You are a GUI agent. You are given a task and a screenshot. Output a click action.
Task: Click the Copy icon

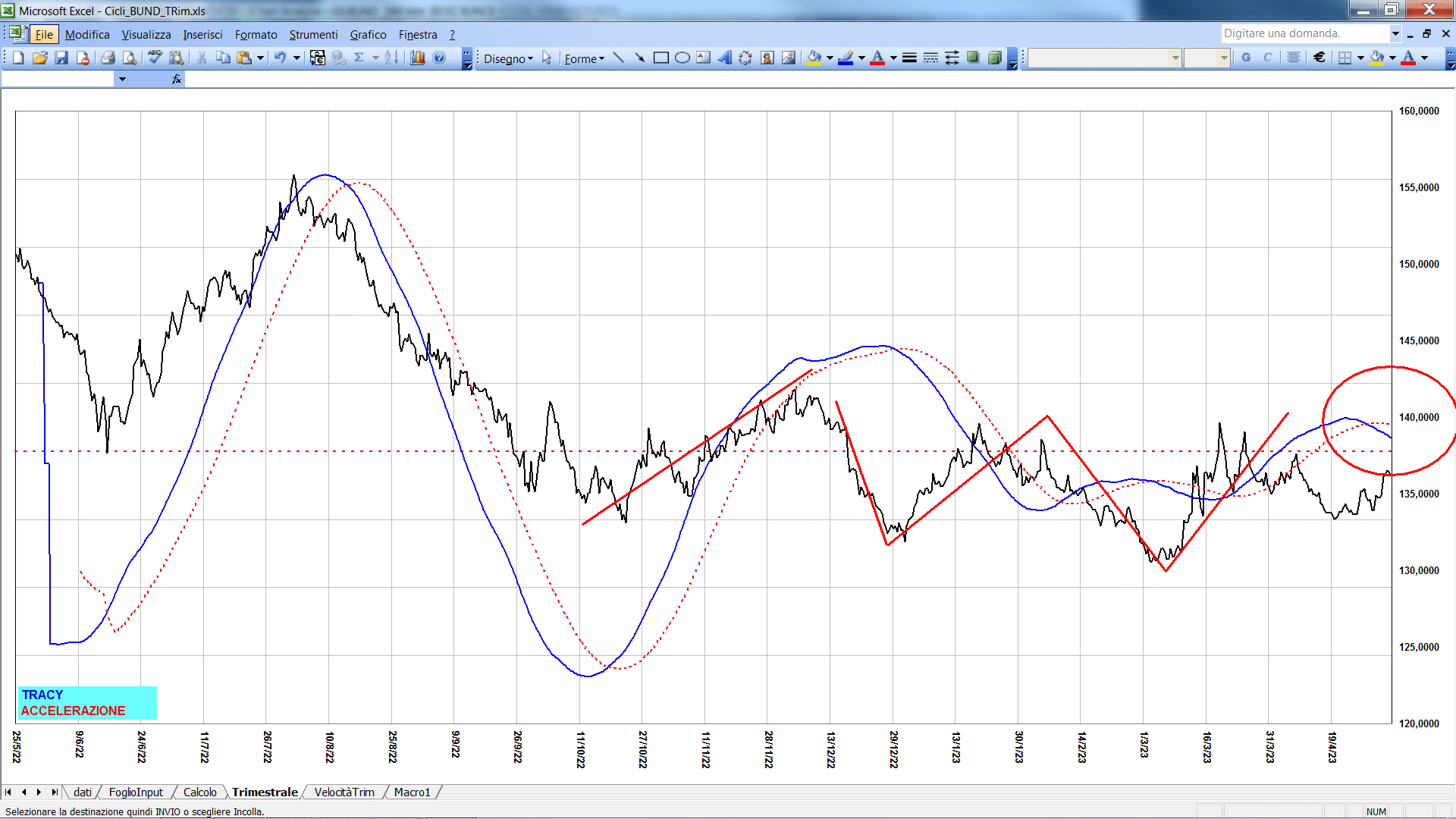pos(223,58)
